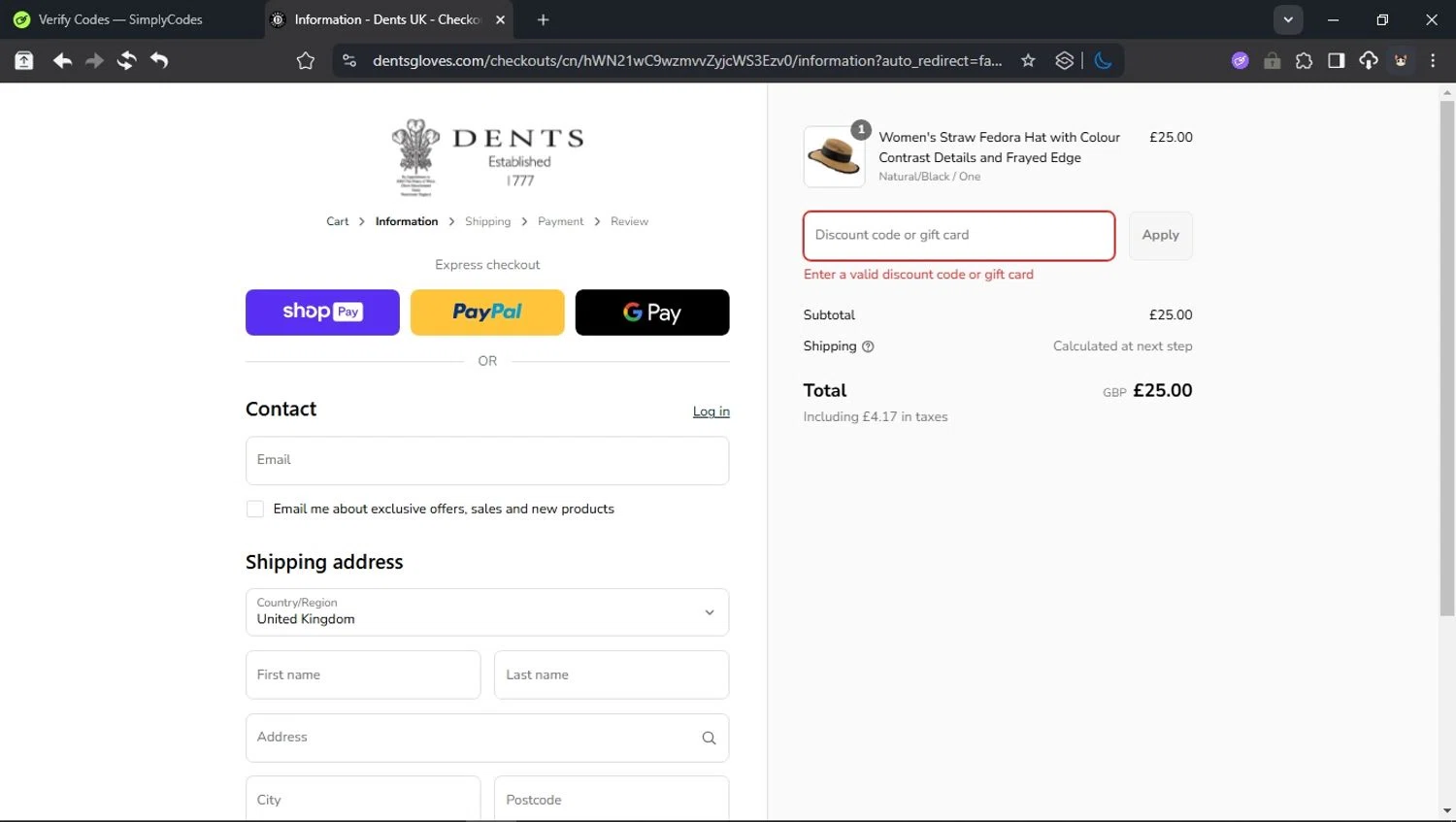Click the City field
Image resolution: width=1456 pixels, height=822 pixels.
click(x=363, y=800)
